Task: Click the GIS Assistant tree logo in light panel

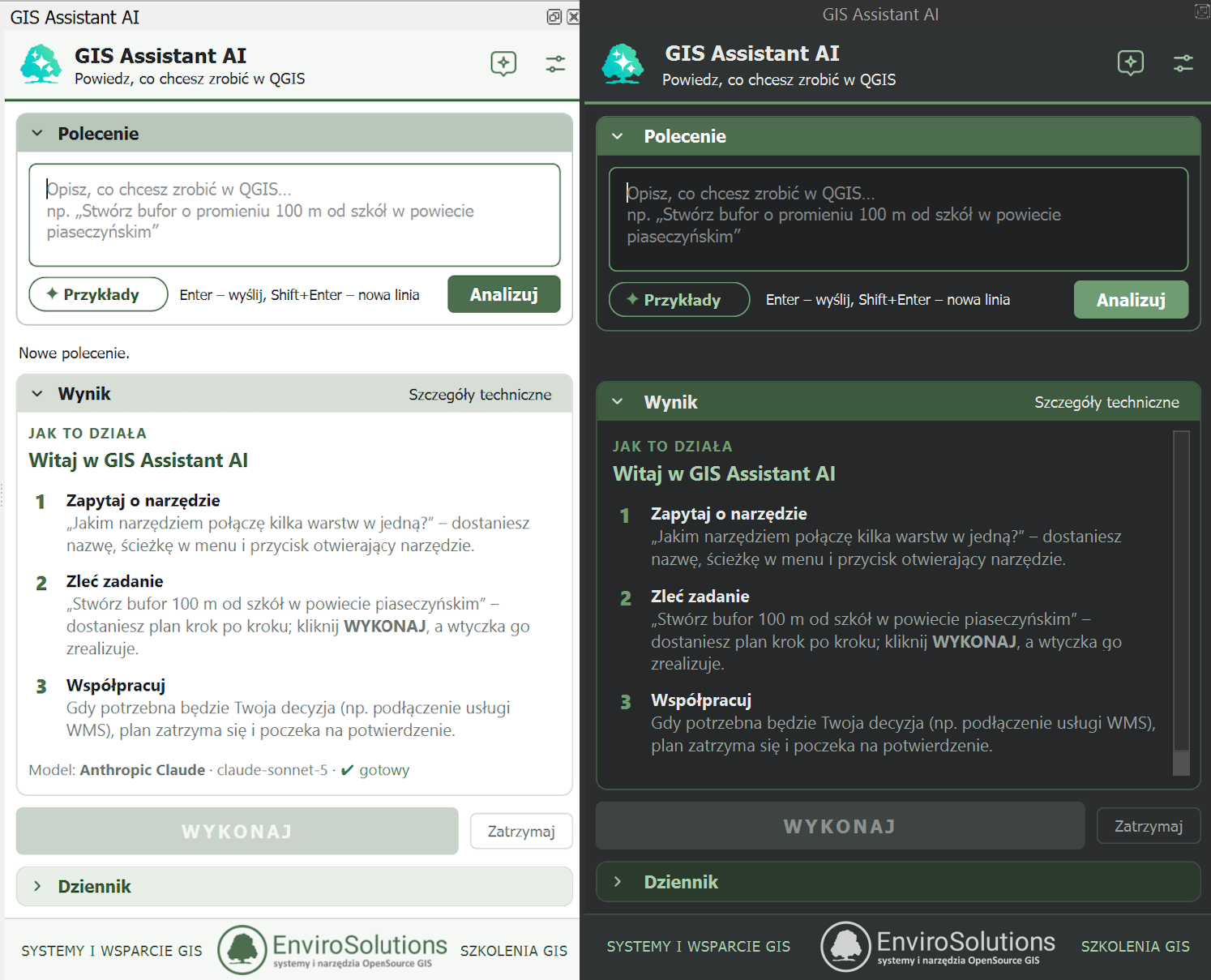Action: pos(41,64)
